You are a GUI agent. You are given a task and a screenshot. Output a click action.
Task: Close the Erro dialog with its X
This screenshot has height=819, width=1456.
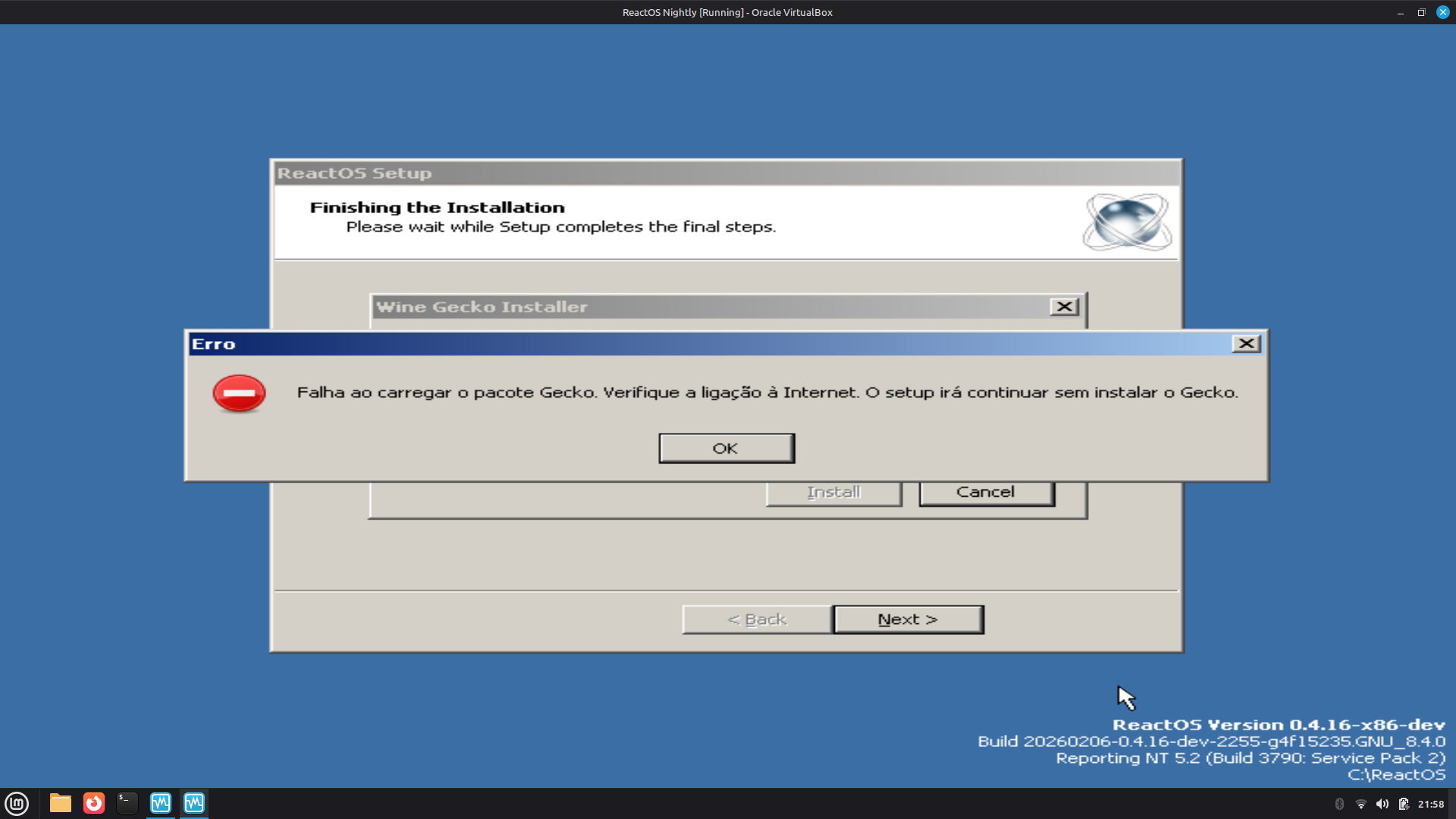point(1246,344)
